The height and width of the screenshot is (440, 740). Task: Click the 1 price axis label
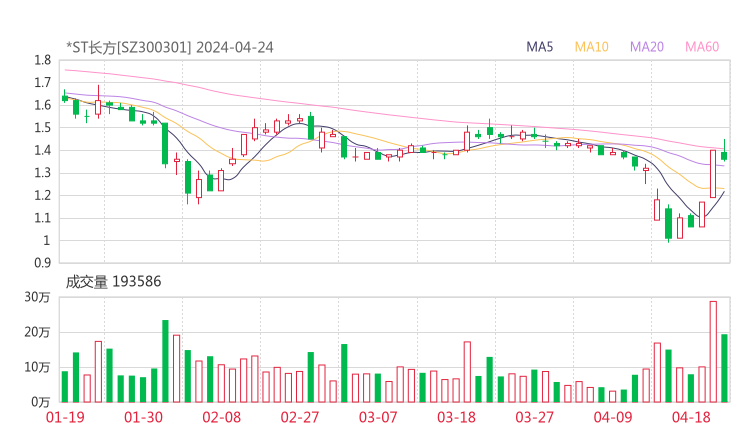coord(46,240)
